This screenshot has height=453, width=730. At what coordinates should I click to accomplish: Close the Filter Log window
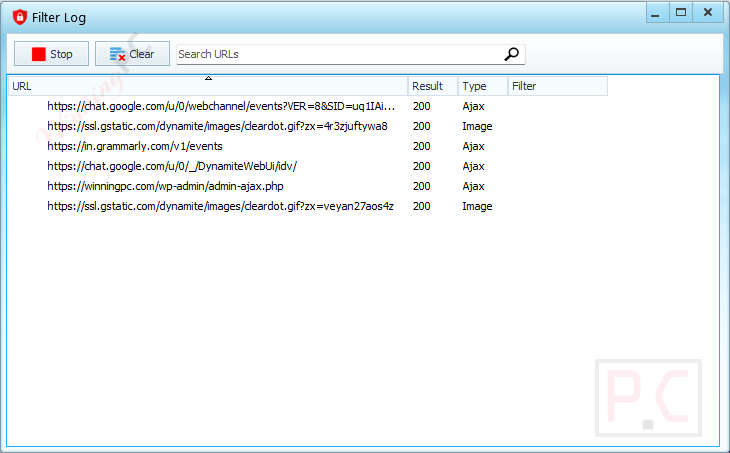pyautogui.click(x=708, y=13)
